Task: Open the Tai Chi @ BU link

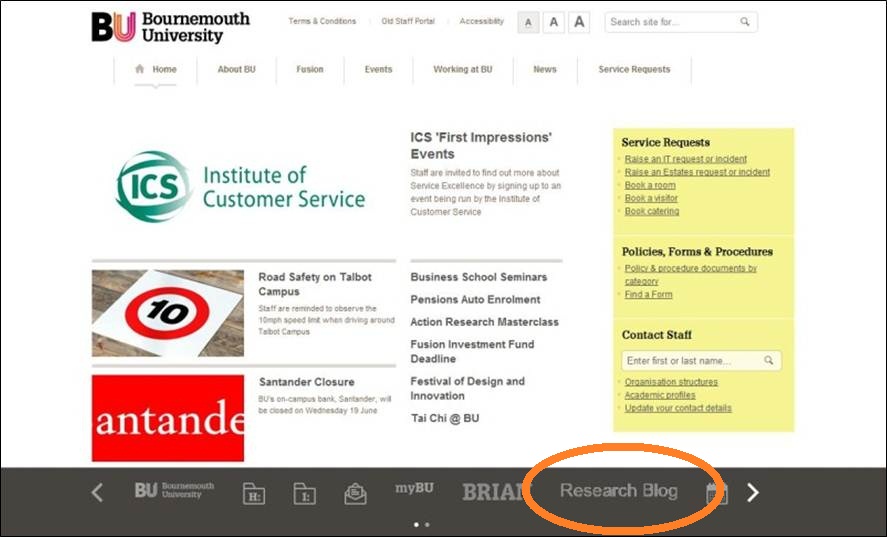Action: click(x=445, y=418)
